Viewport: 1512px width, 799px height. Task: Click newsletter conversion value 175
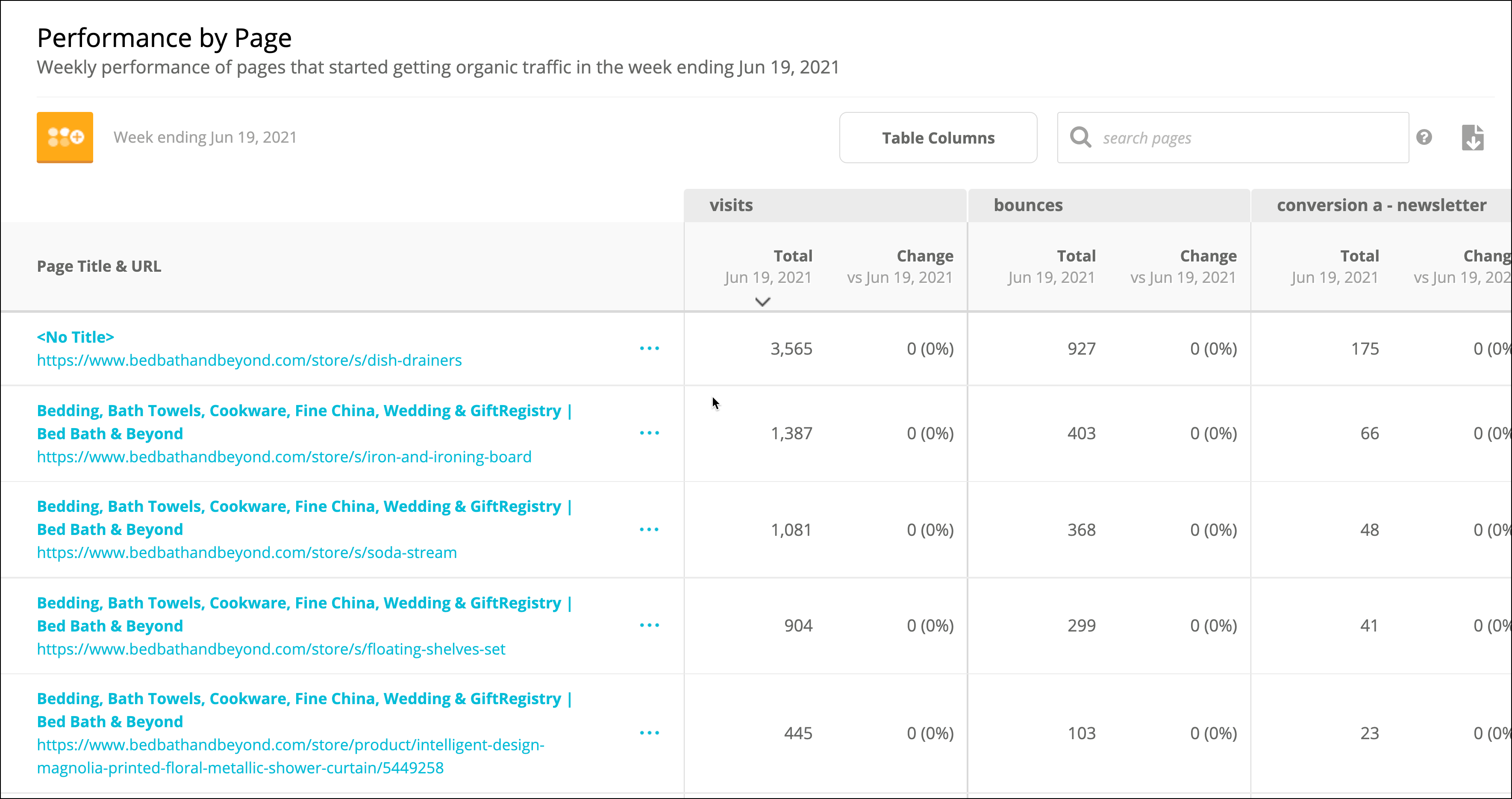(x=1365, y=349)
